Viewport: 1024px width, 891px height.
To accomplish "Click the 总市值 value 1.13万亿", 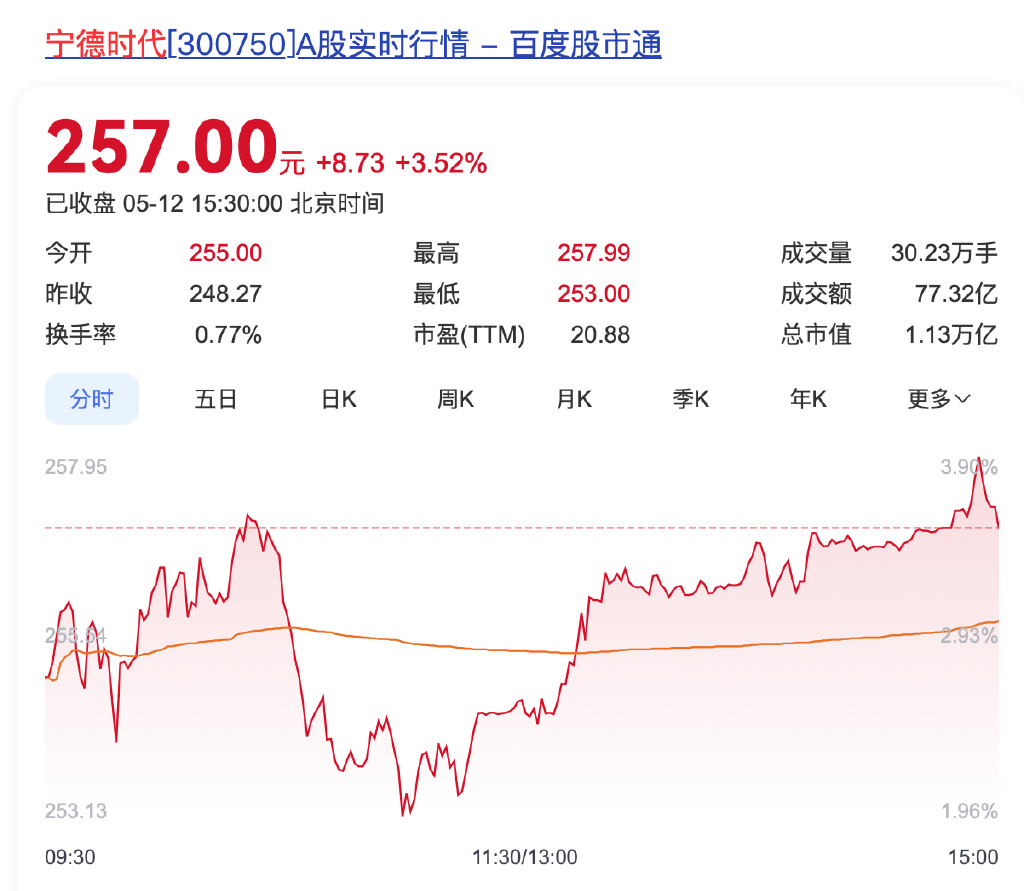I will point(952,334).
